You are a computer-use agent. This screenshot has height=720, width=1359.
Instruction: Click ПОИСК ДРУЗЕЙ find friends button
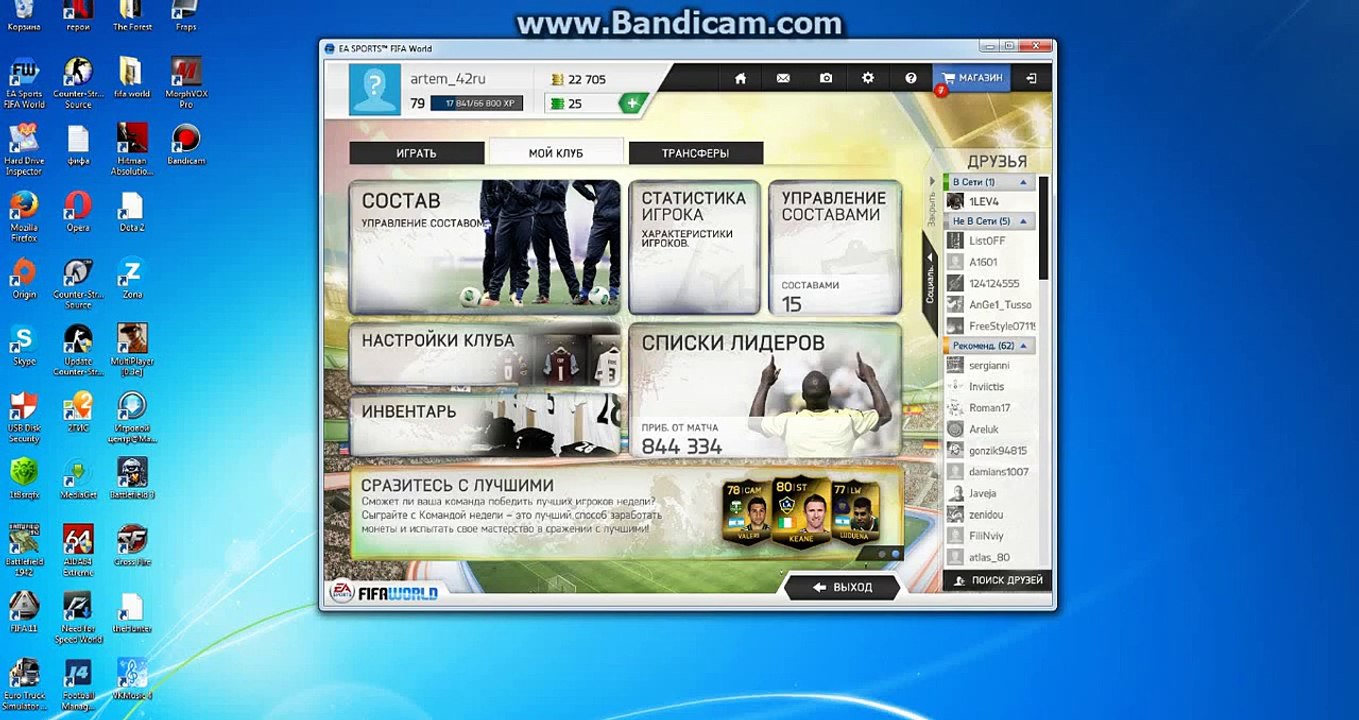[997, 580]
